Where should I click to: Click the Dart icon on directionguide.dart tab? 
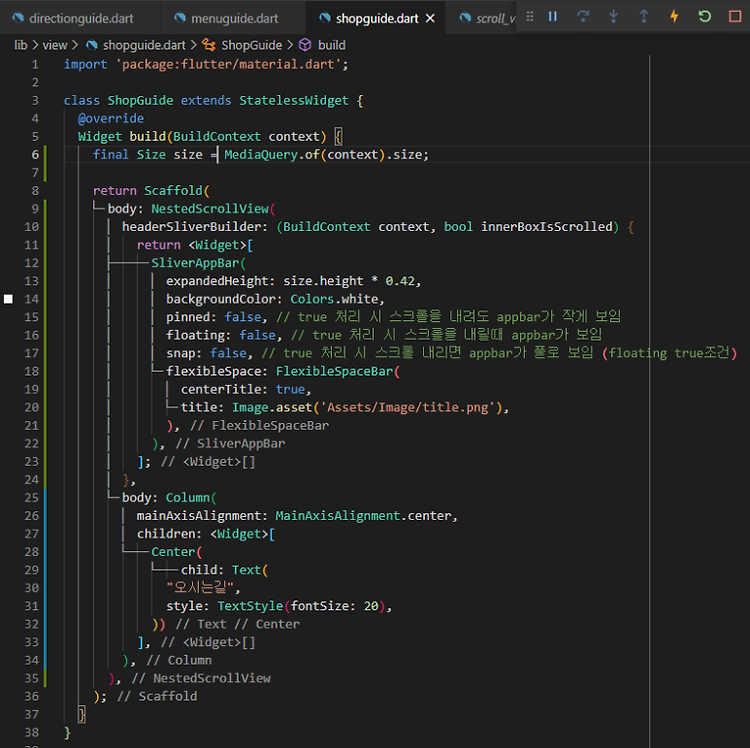18,18
